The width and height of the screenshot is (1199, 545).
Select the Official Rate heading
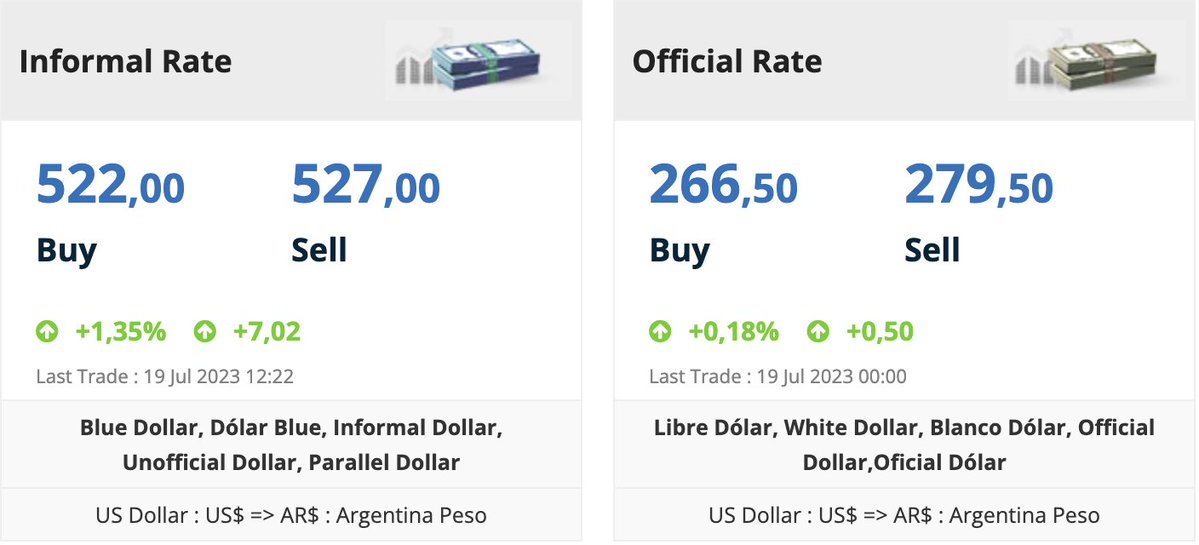pos(727,61)
